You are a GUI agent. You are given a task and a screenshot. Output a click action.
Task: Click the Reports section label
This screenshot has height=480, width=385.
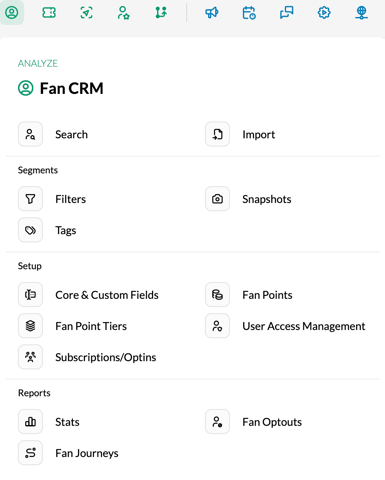click(x=34, y=393)
